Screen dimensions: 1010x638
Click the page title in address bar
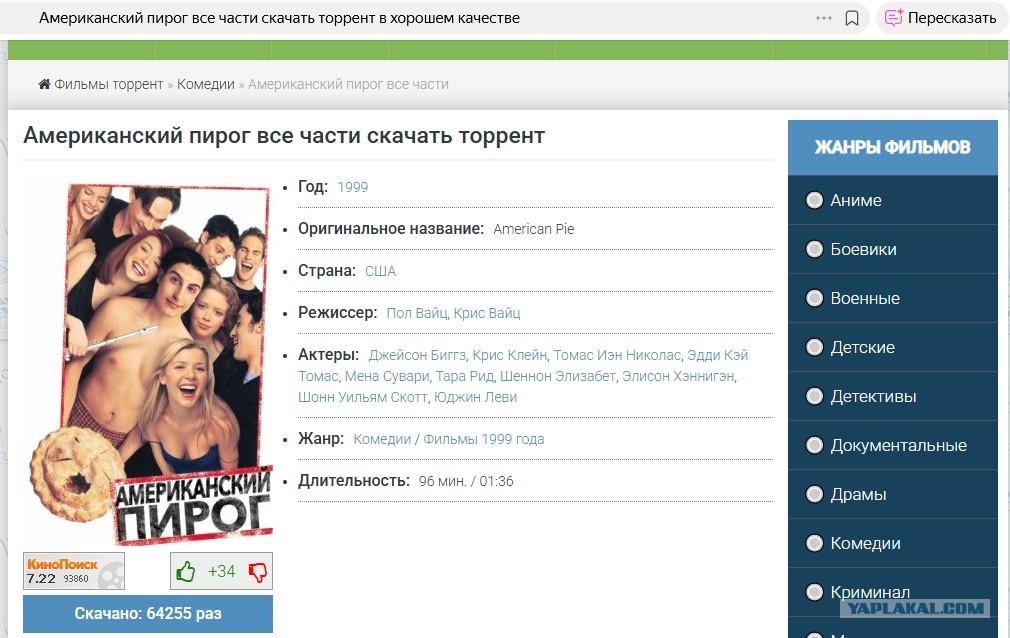point(279,18)
